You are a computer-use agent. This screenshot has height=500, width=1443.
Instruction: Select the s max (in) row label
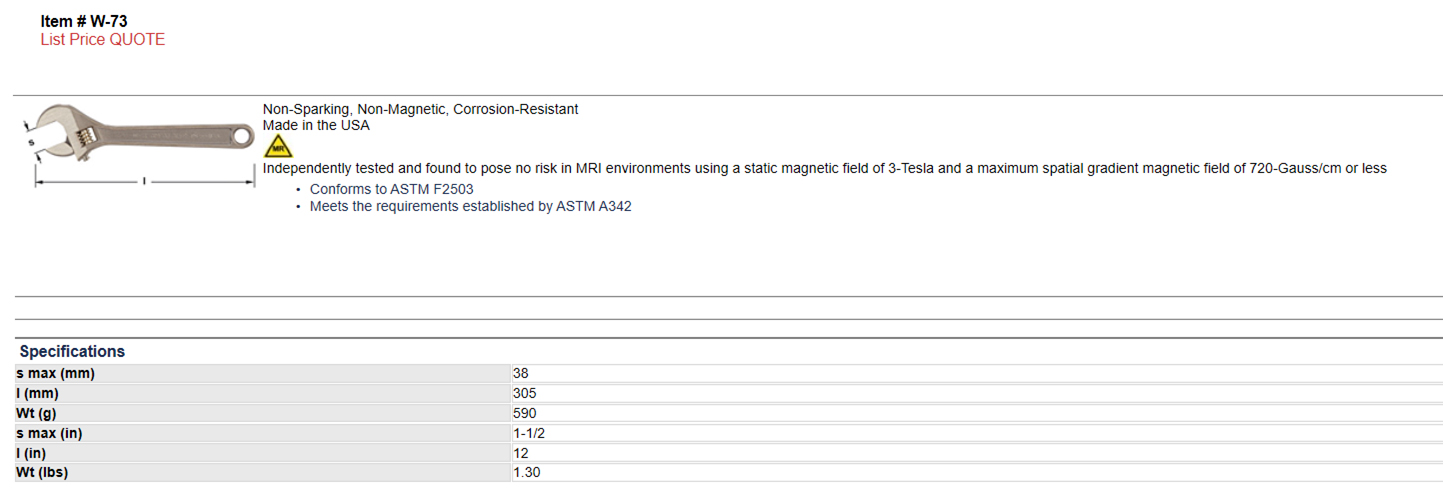[263, 433]
